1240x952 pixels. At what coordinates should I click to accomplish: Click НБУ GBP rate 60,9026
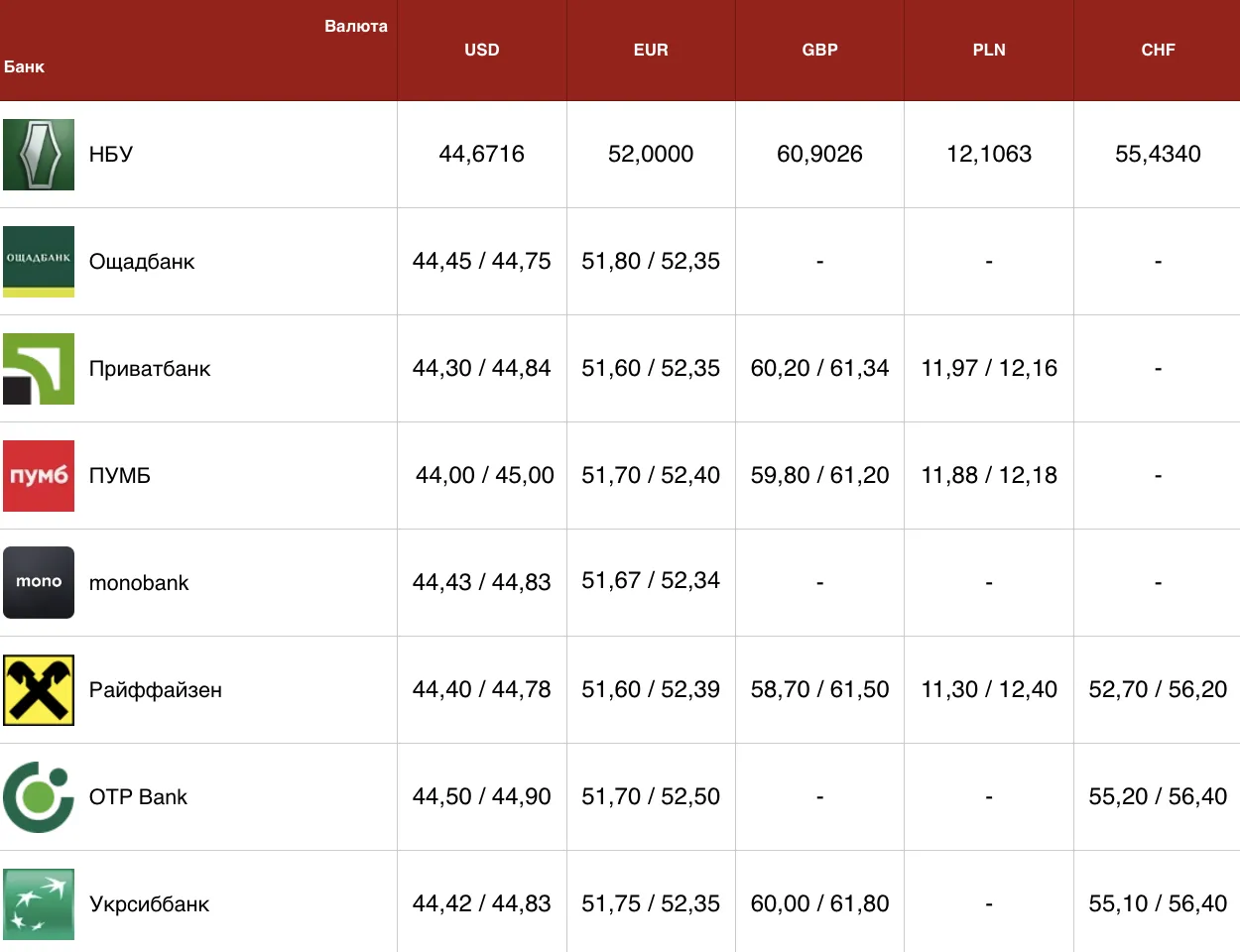point(820,155)
